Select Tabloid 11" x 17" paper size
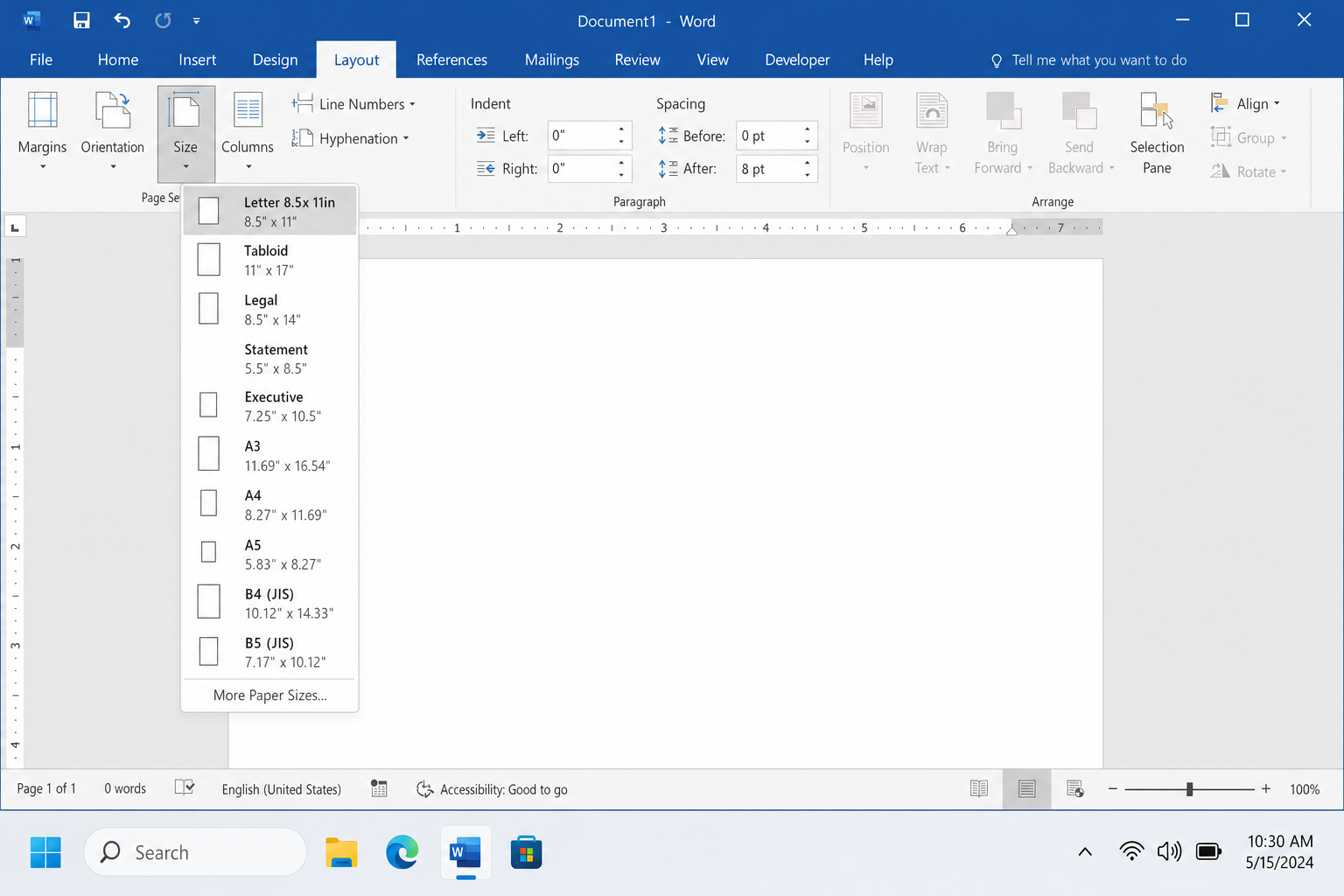Image resolution: width=1344 pixels, height=896 pixels. 269,260
